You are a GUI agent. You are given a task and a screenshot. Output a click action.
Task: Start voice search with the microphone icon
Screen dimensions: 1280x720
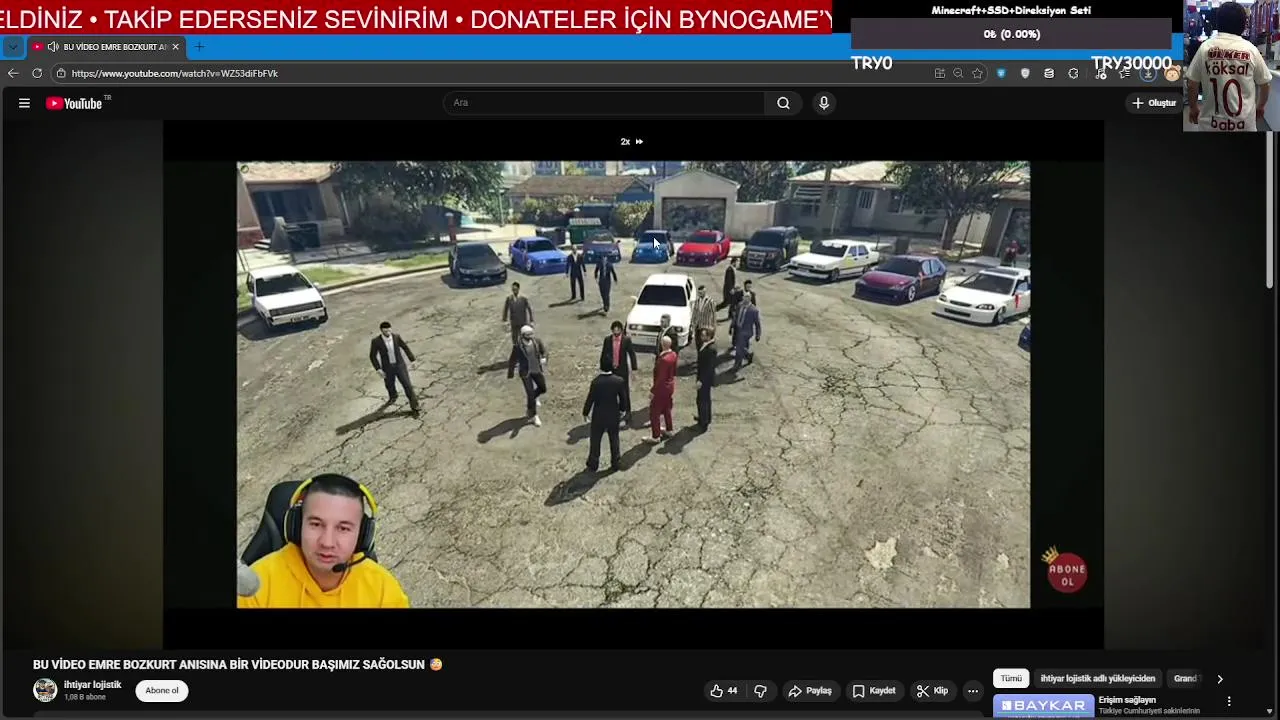(x=824, y=103)
